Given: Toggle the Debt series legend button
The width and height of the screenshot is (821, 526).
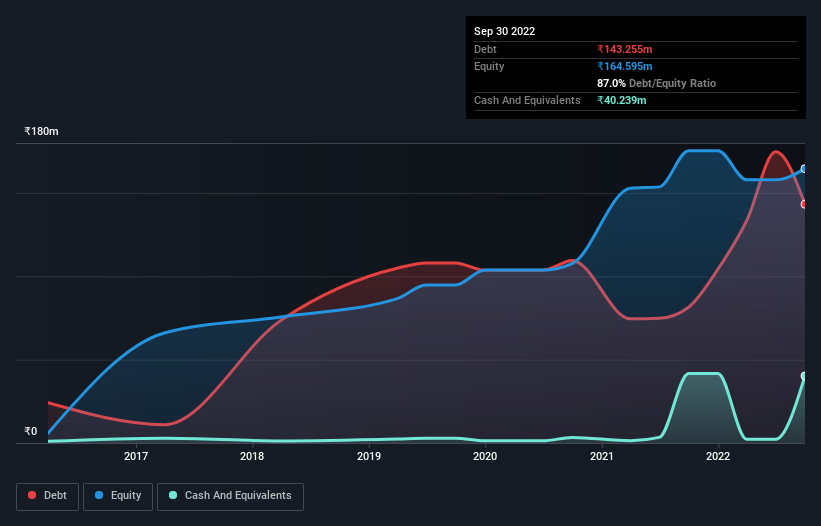Looking at the screenshot, I should 48,496.
